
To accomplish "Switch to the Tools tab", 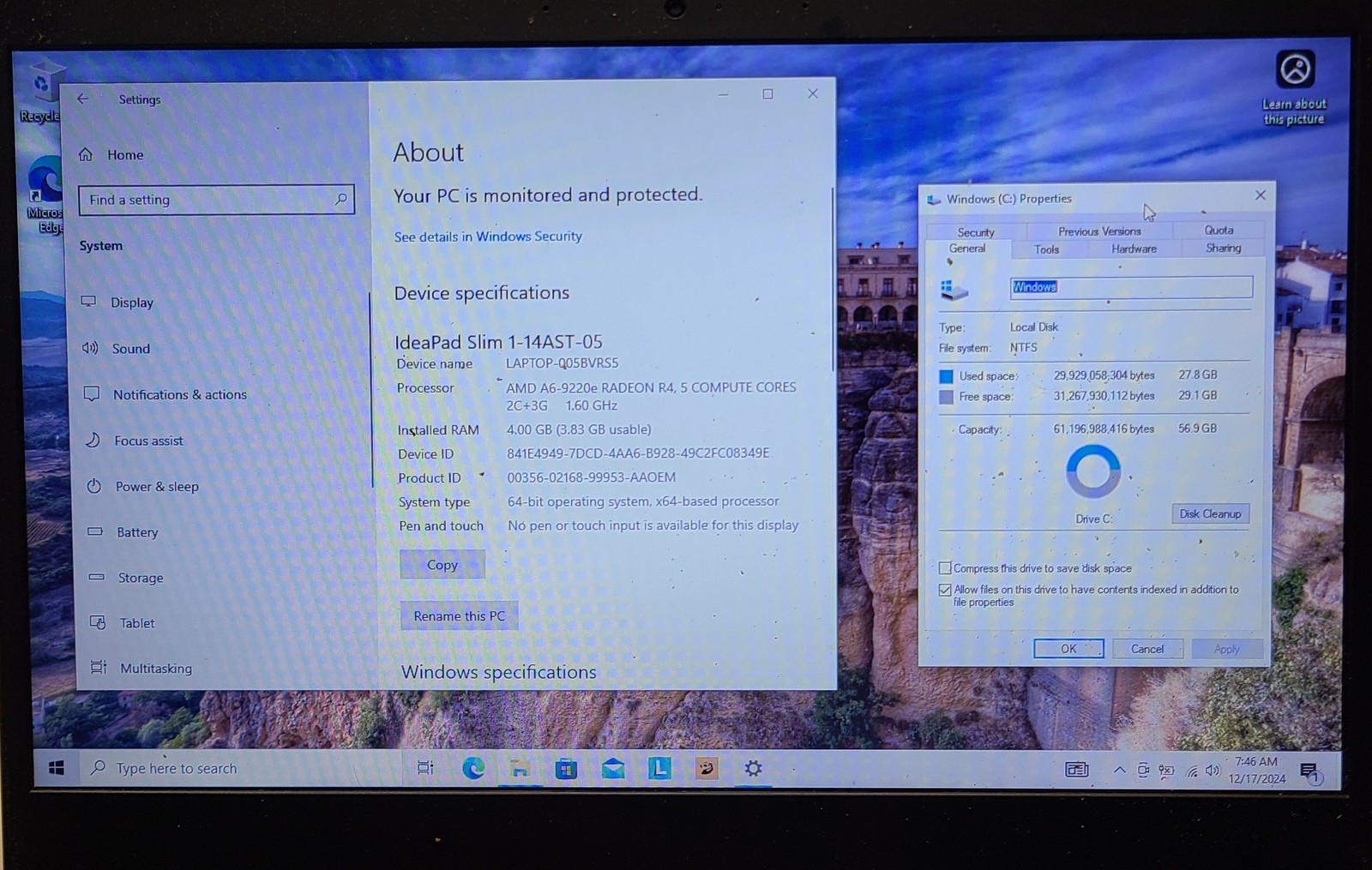I will 1046,249.
